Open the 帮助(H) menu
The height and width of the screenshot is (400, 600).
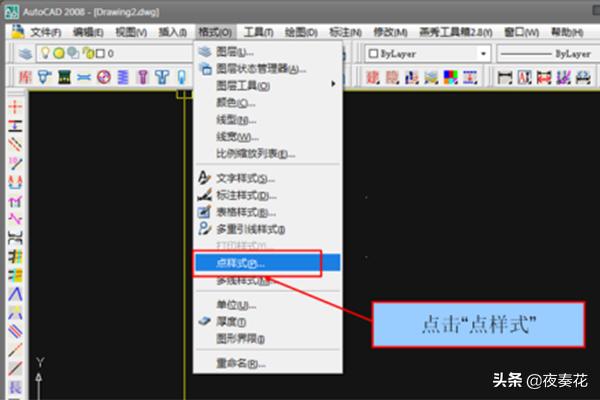coord(567,32)
